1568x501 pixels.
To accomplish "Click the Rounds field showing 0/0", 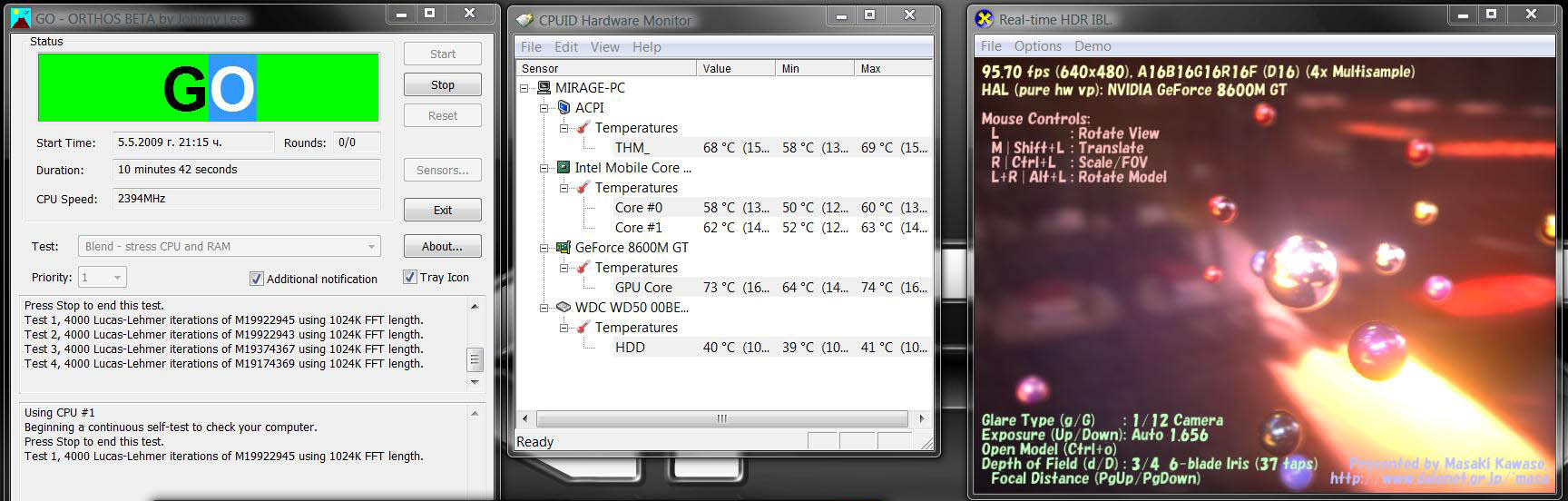I will (357, 142).
